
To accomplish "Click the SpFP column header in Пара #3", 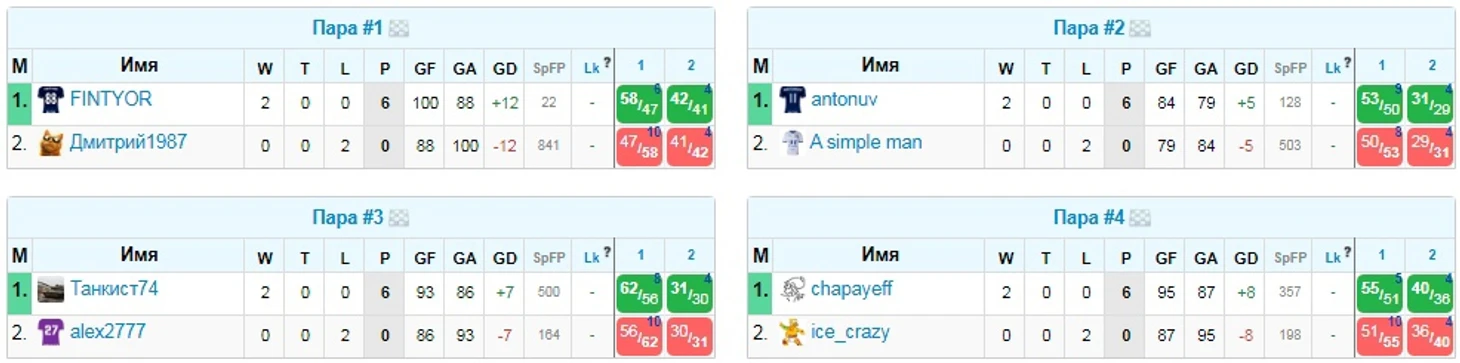I will (x=549, y=258).
